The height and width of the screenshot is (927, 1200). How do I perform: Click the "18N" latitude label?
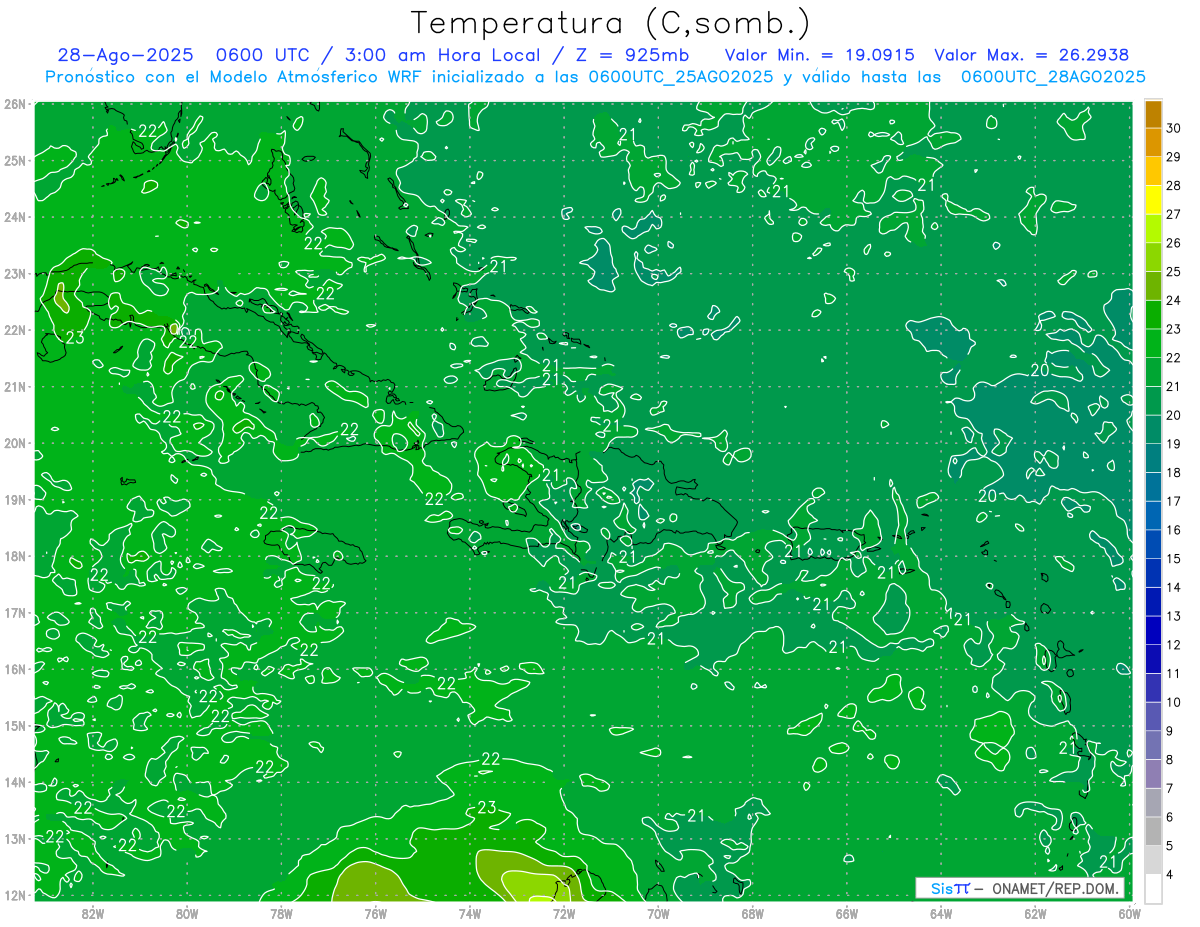coord(15,555)
